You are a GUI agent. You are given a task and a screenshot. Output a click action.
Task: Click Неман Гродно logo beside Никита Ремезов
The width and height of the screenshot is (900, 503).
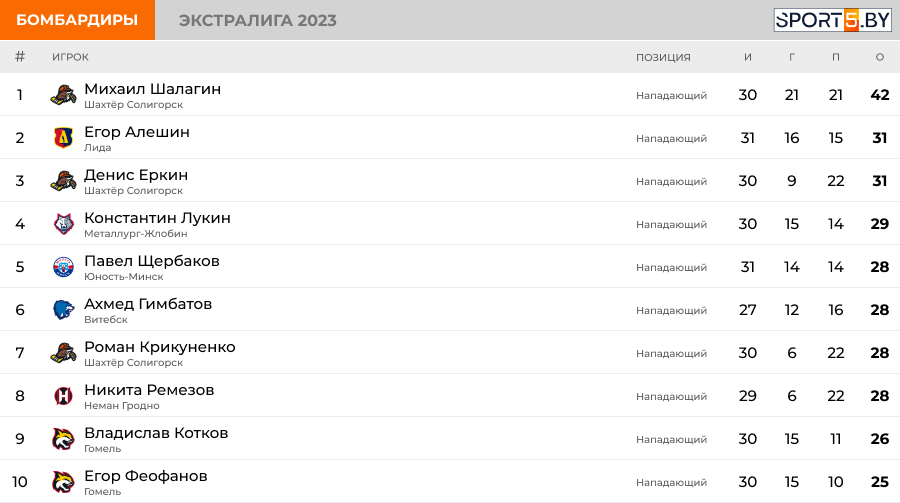click(x=63, y=396)
